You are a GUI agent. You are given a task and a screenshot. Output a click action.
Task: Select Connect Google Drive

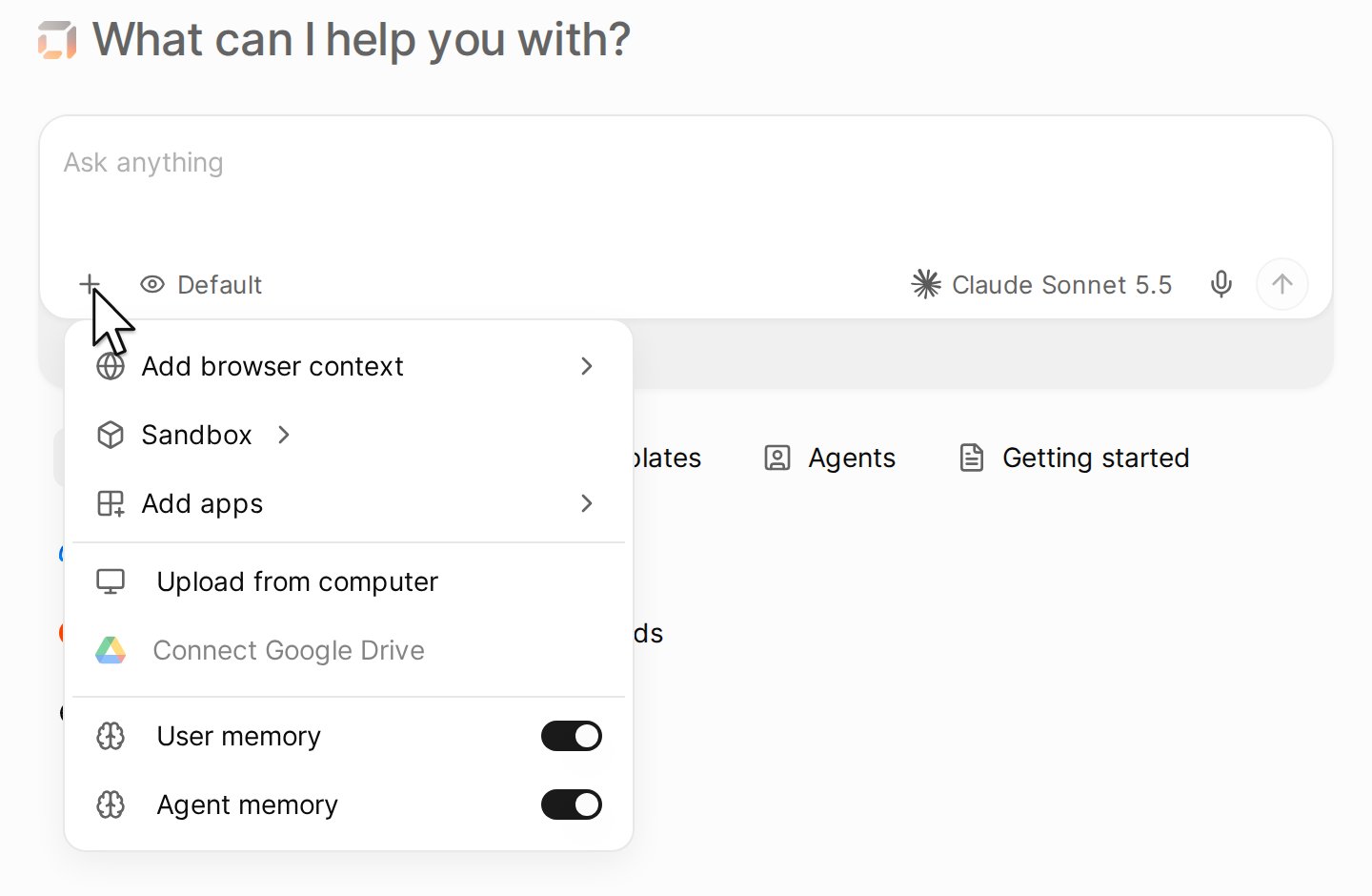pos(349,650)
